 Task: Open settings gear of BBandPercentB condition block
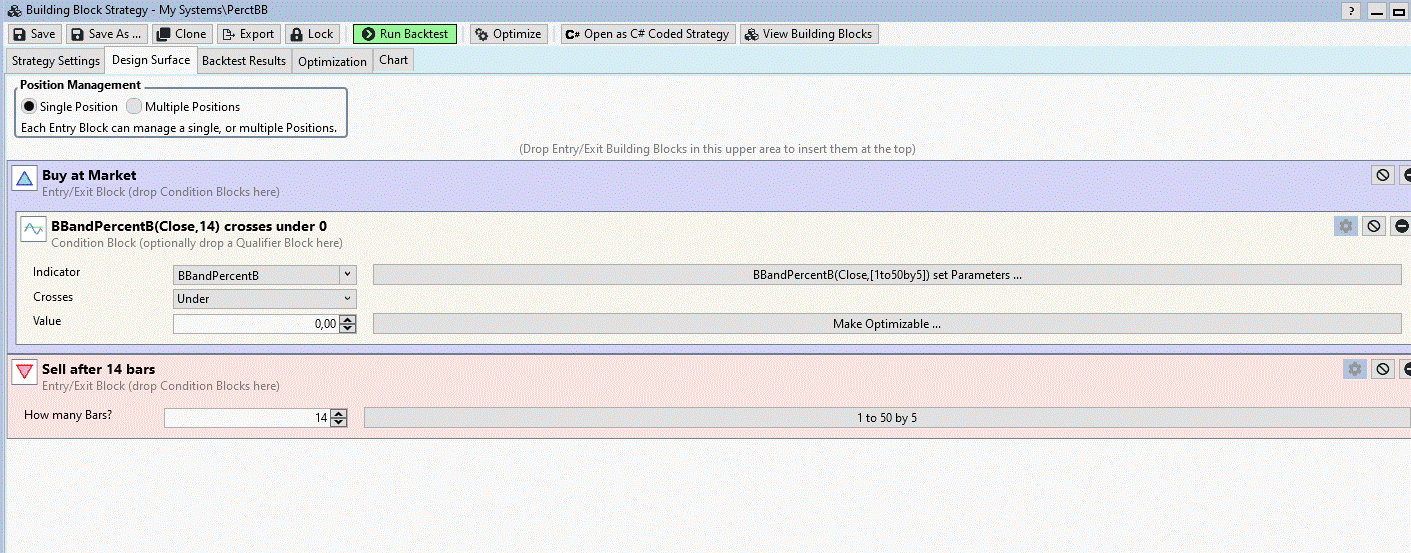point(1346,226)
